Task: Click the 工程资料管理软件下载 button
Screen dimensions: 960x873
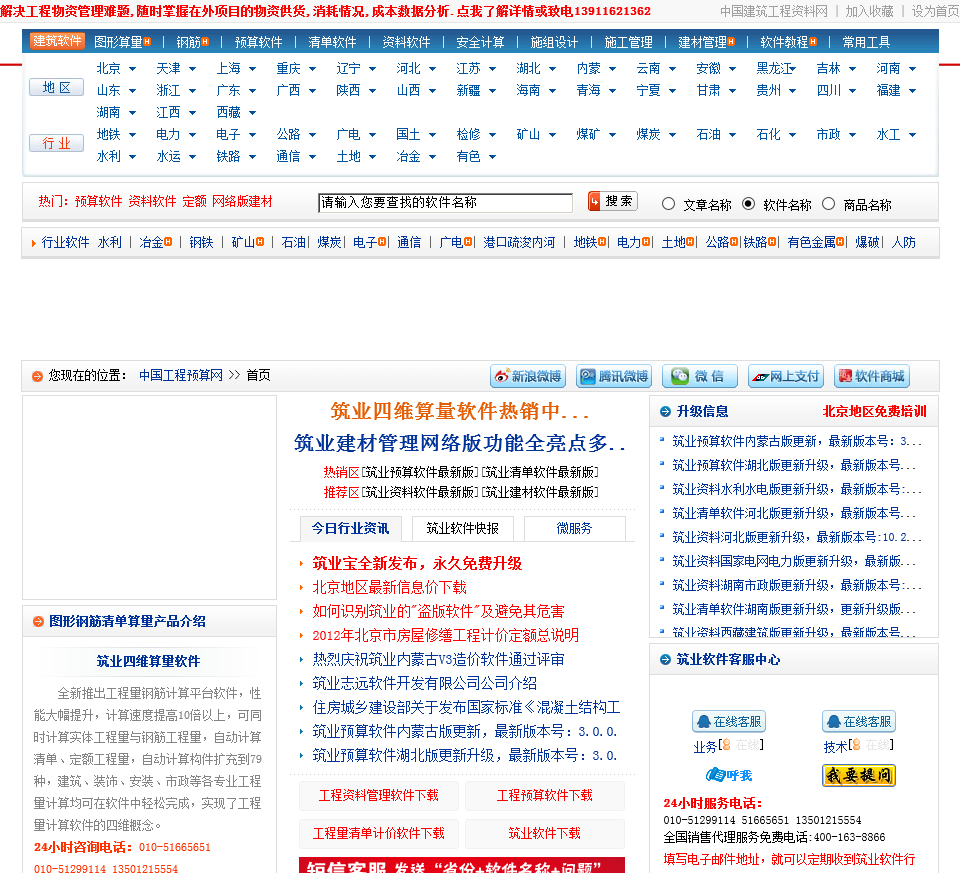Action: [378, 795]
